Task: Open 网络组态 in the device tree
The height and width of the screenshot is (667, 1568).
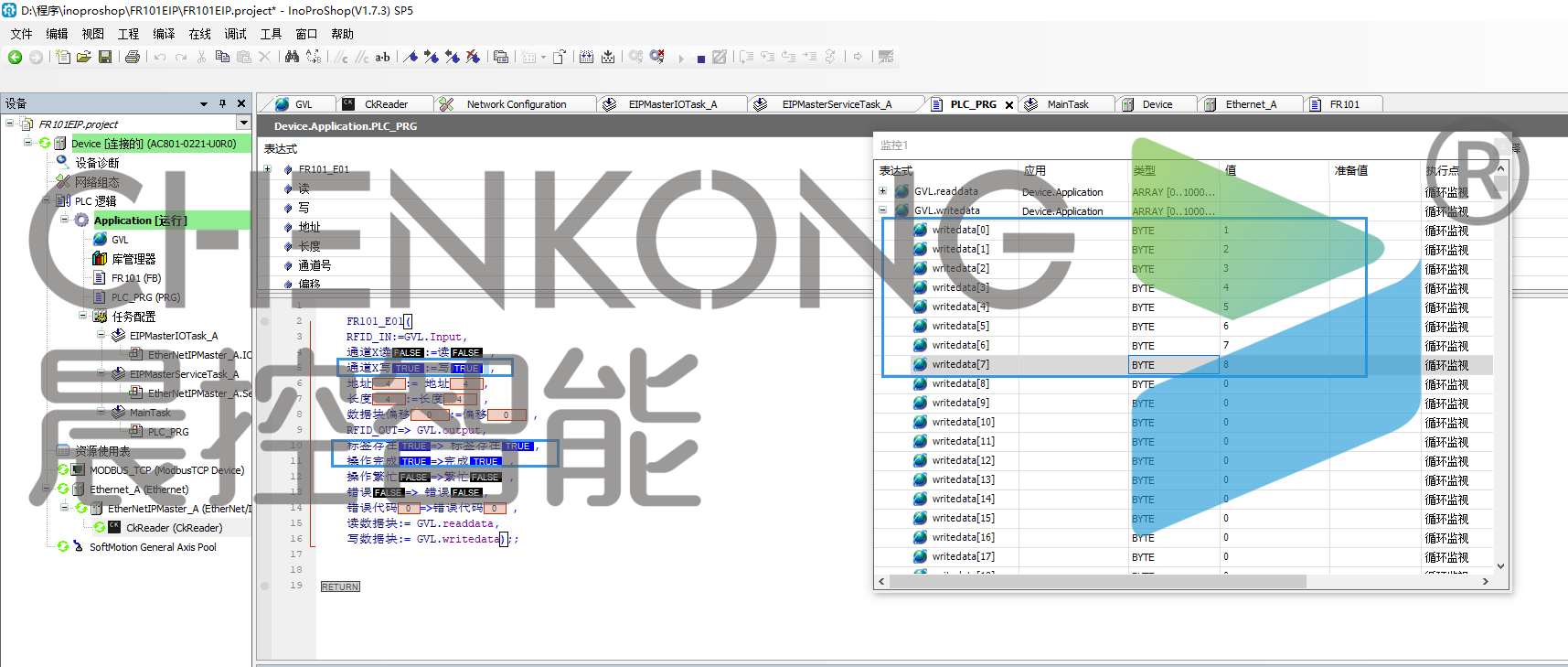Action: (97, 182)
